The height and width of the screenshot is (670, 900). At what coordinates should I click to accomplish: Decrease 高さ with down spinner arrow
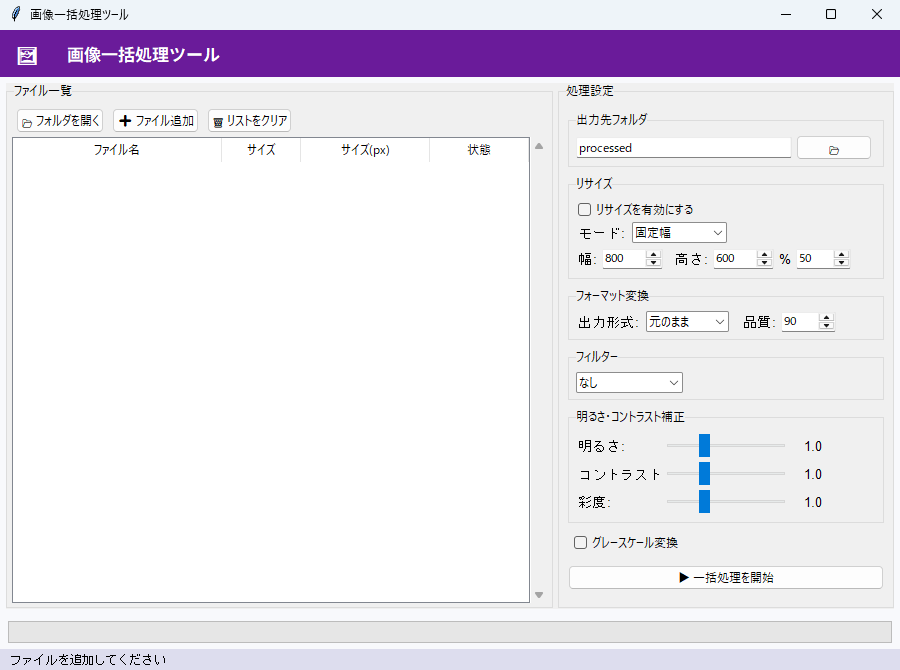point(764,263)
